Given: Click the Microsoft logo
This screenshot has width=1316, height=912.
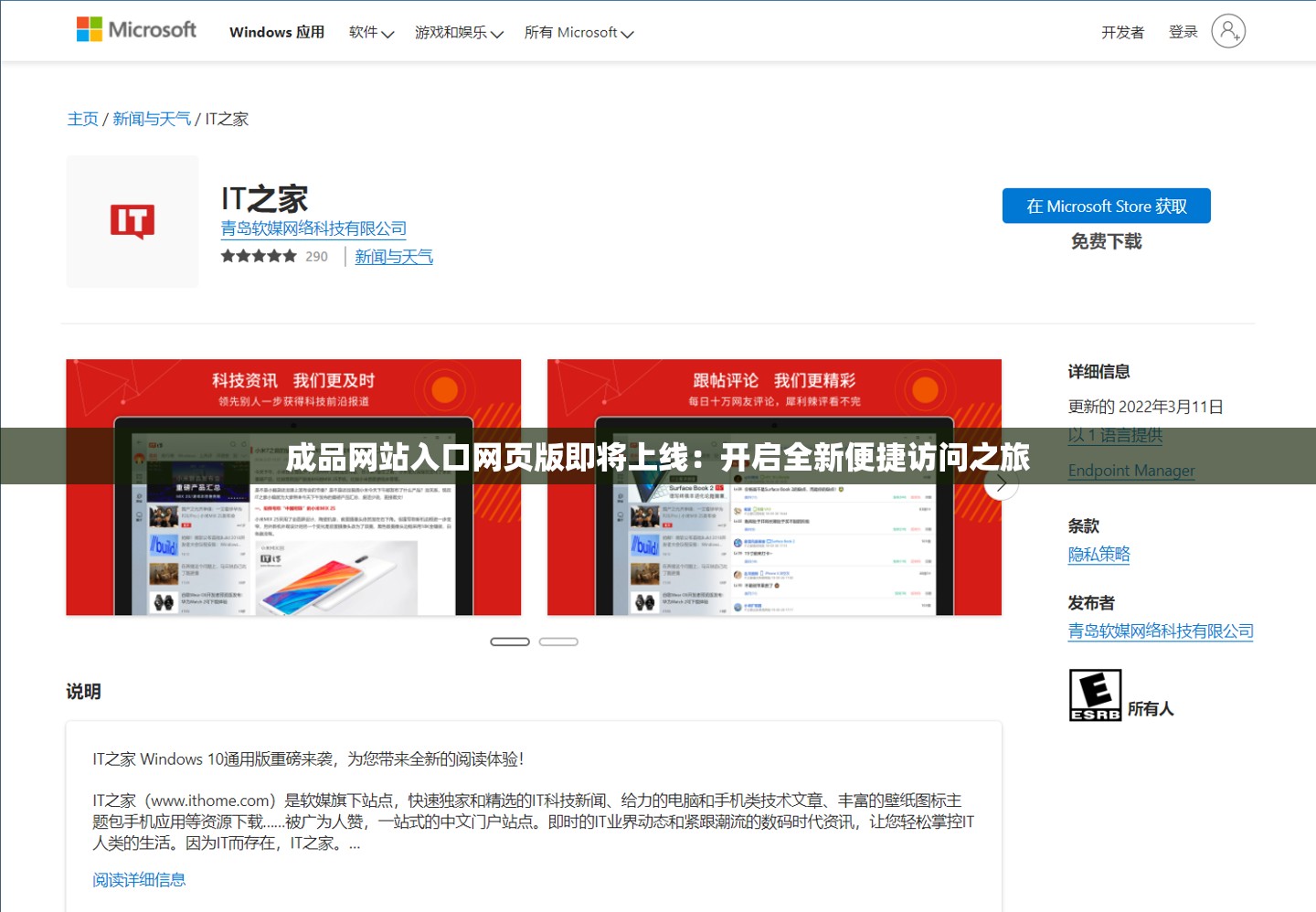Looking at the screenshot, I should point(135,28).
